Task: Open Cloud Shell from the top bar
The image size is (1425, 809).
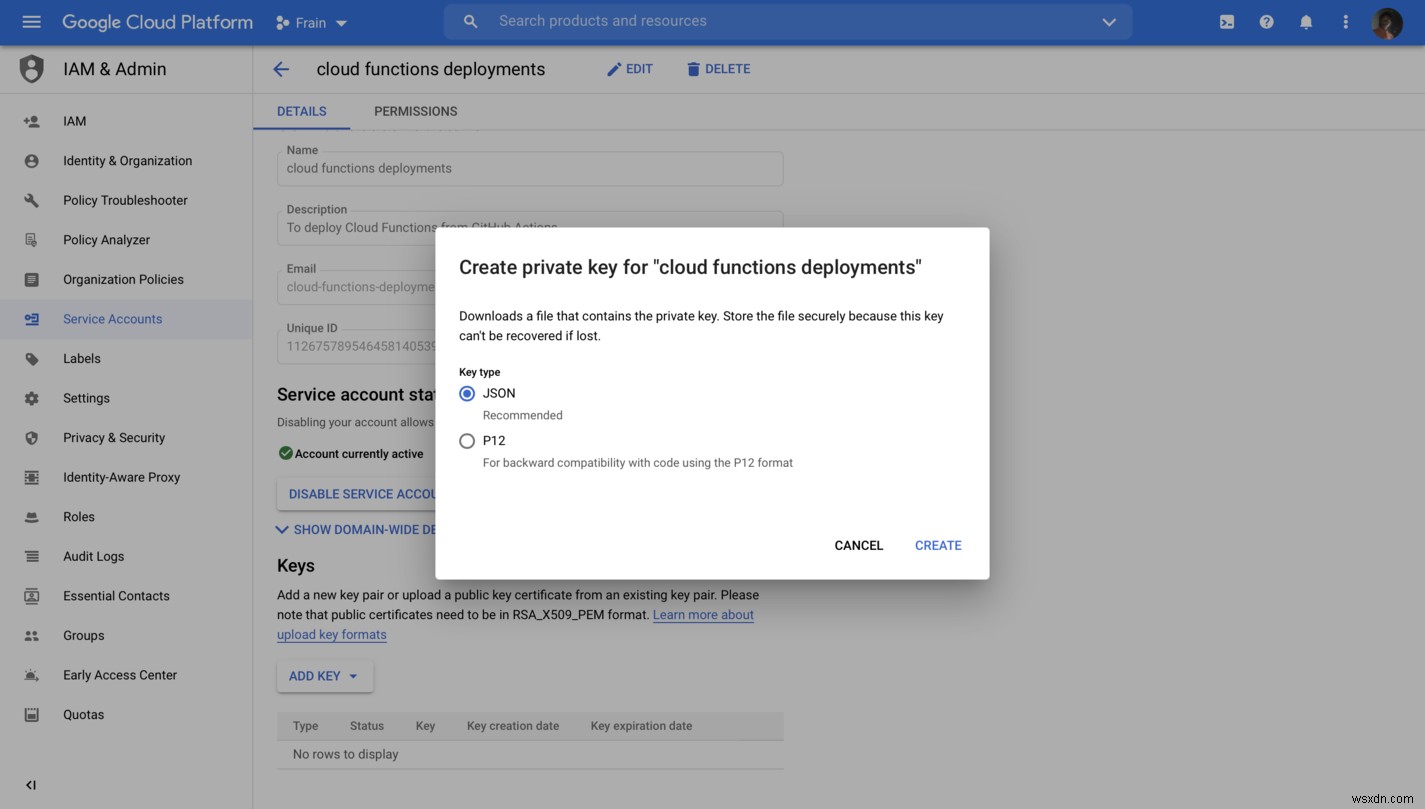Action: point(1226,21)
